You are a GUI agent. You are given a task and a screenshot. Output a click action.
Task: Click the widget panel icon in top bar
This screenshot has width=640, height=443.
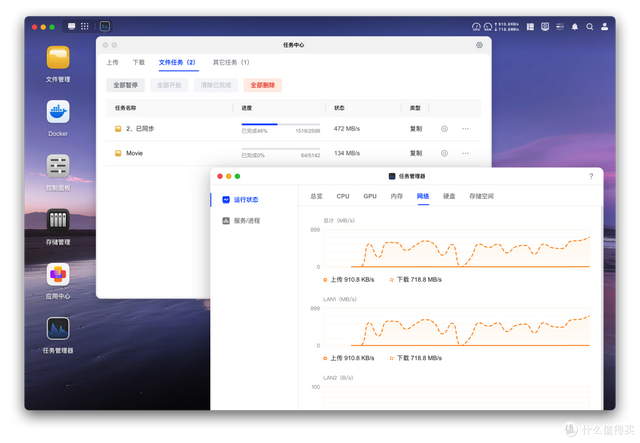click(x=530, y=27)
